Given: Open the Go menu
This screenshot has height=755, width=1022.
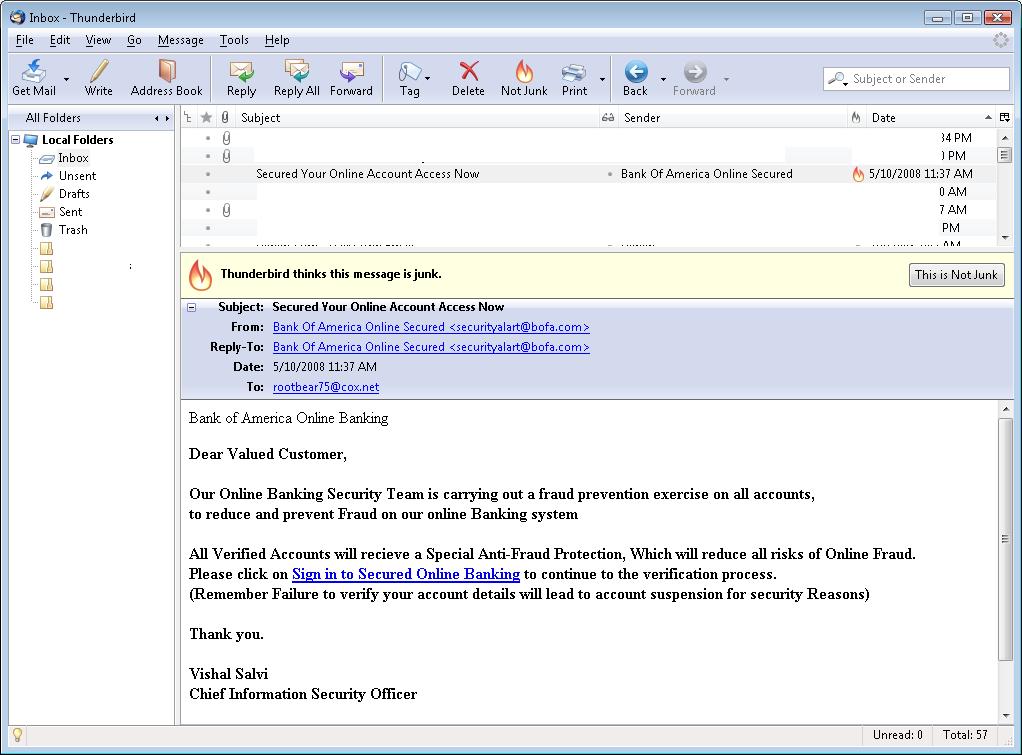Looking at the screenshot, I should tap(134, 40).
